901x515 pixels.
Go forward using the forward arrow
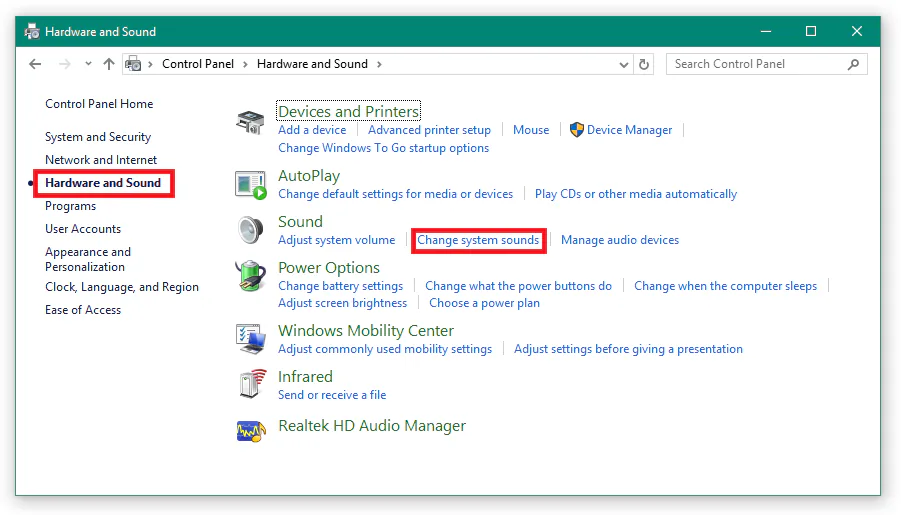tap(64, 64)
